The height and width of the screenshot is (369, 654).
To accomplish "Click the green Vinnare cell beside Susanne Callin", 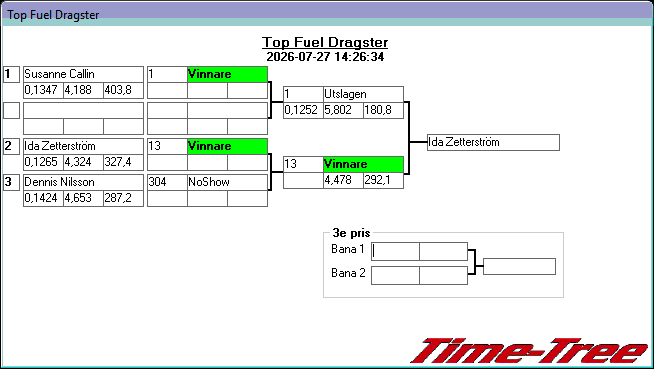I will [227, 74].
